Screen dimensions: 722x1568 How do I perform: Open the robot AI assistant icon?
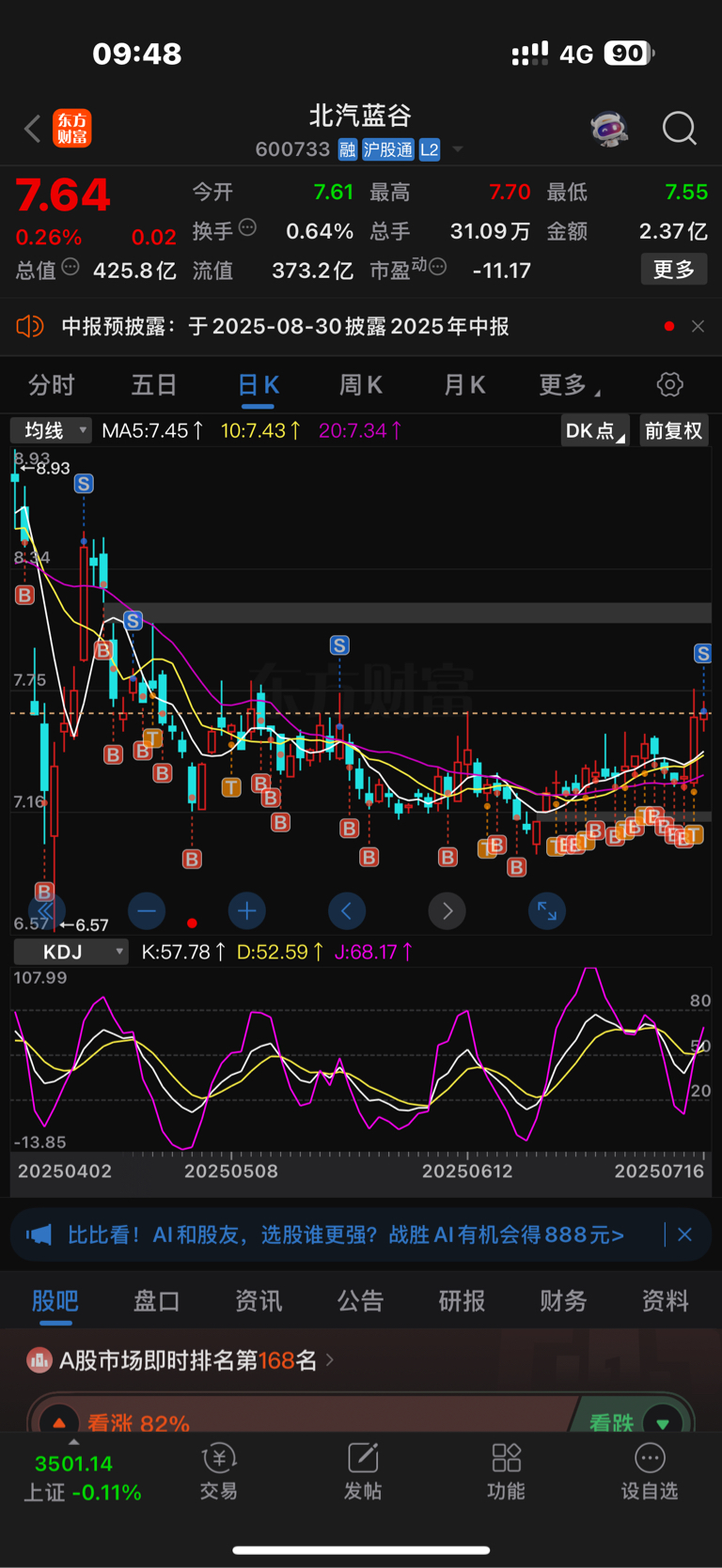(610, 129)
